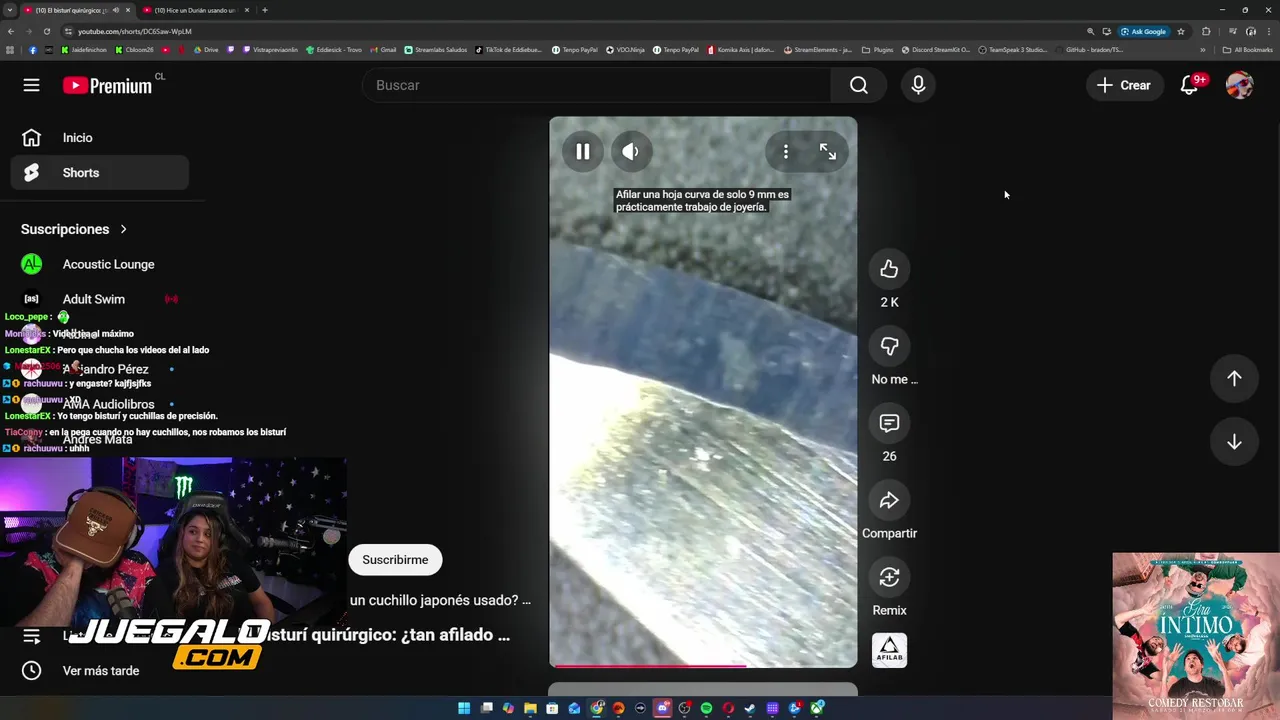
Task: Open the Crear menu
Action: coord(1124,85)
